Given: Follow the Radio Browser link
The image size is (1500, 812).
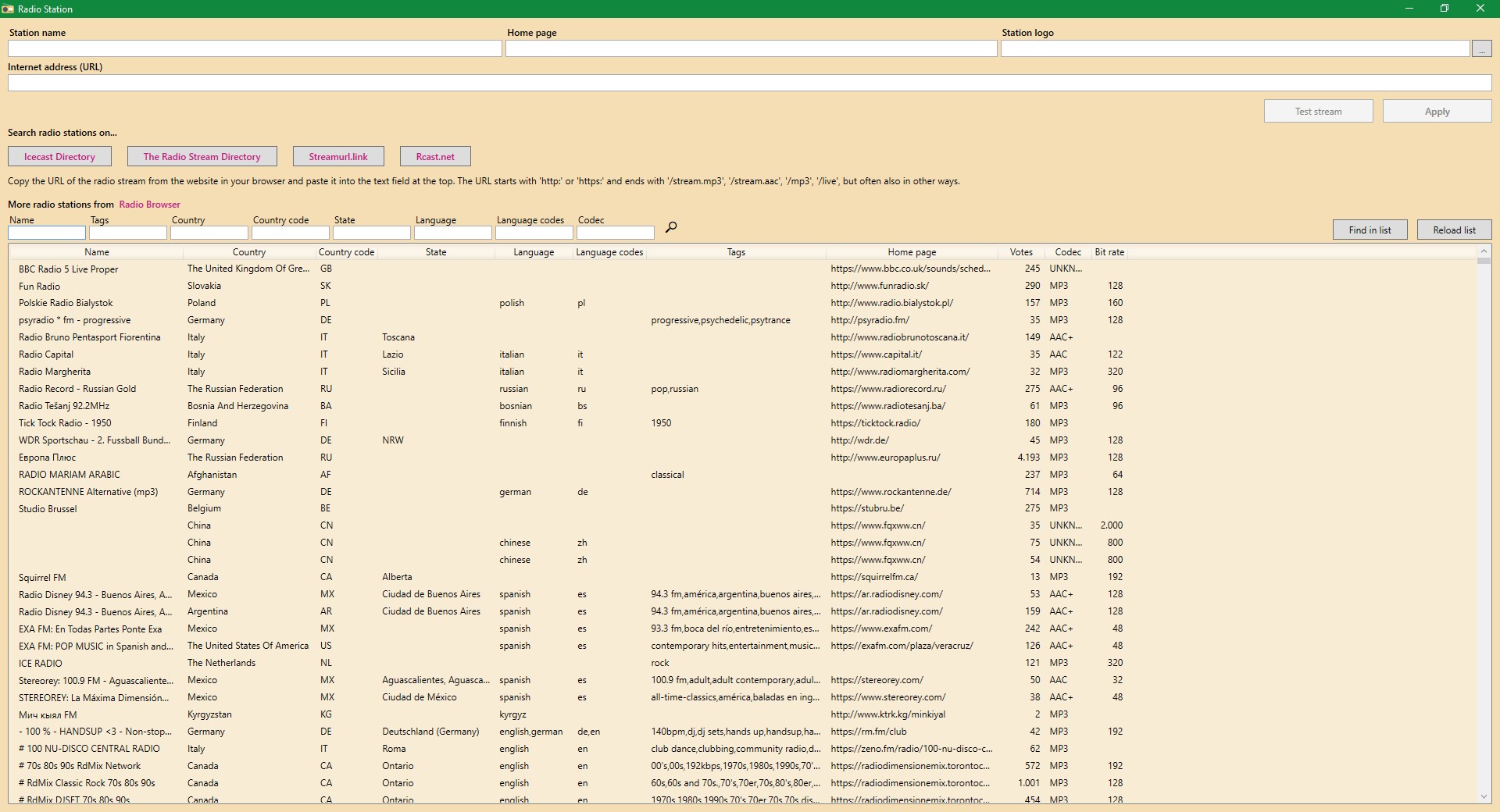Looking at the screenshot, I should tap(149, 205).
